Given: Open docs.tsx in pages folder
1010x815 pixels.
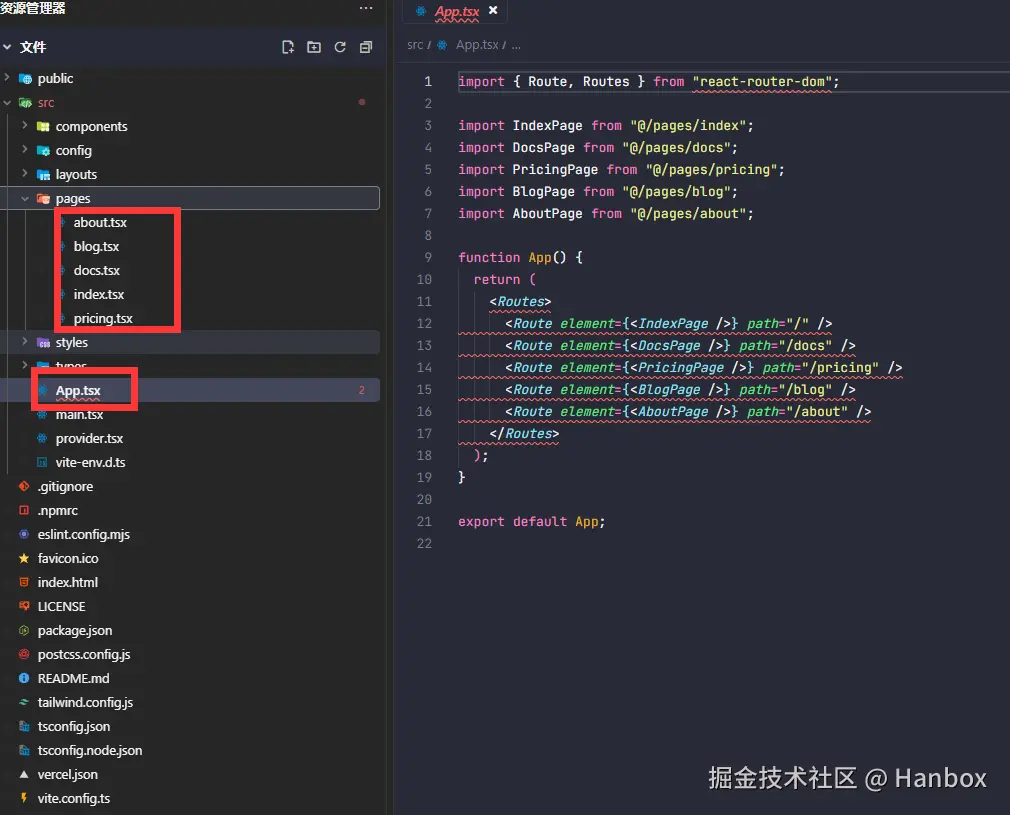Looking at the screenshot, I should [97, 270].
